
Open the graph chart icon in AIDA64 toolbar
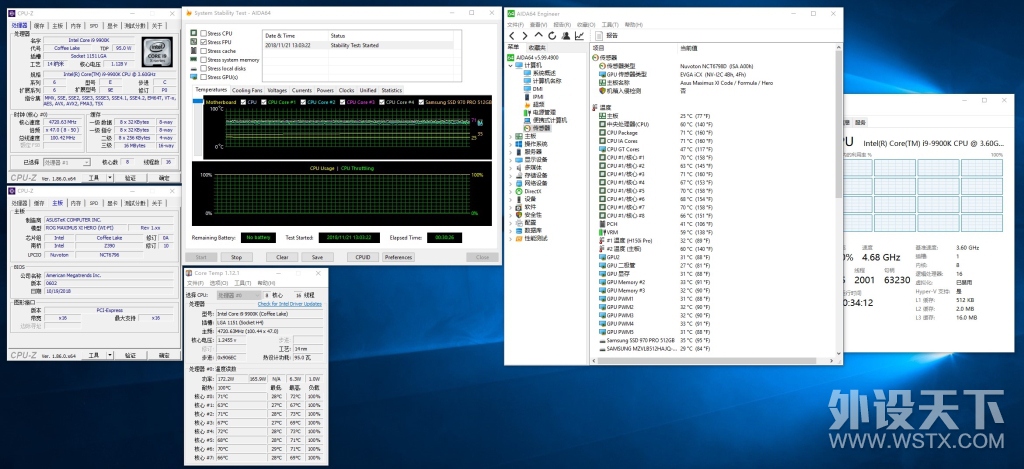click(x=579, y=36)
